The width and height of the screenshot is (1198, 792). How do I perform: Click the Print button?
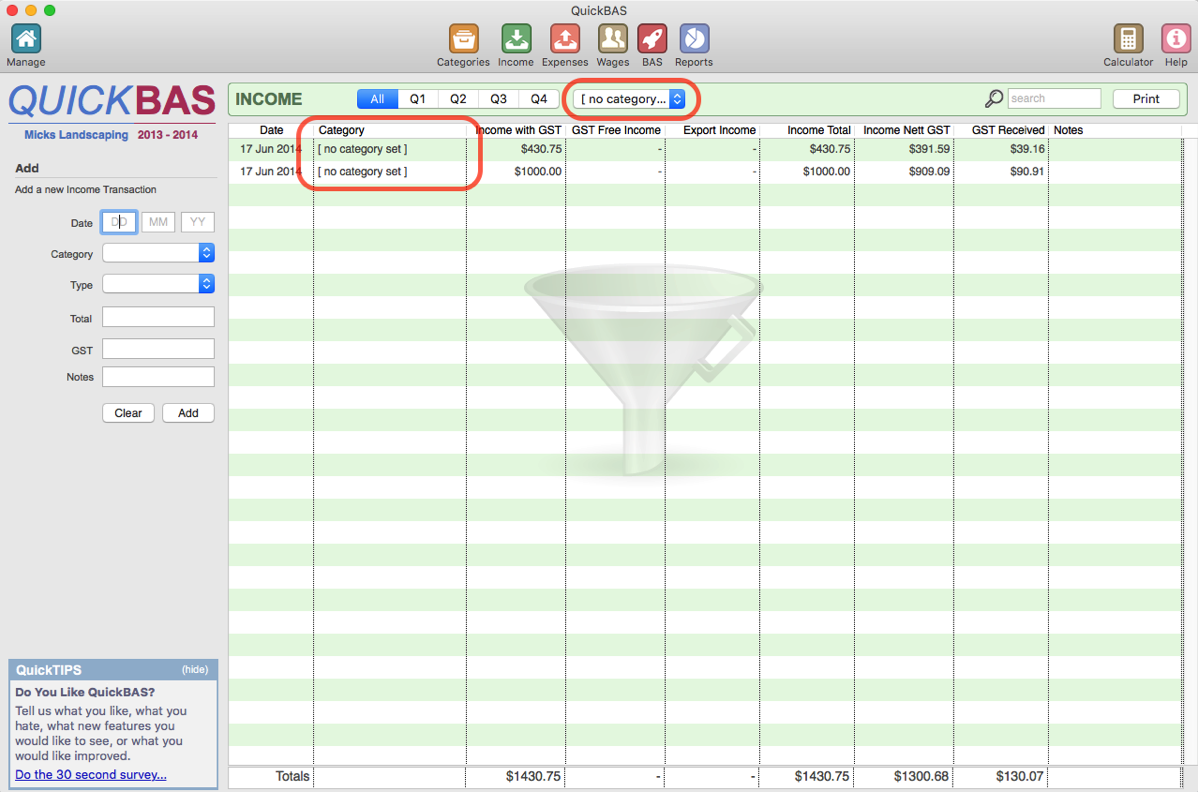click(x=1146, y=99)
